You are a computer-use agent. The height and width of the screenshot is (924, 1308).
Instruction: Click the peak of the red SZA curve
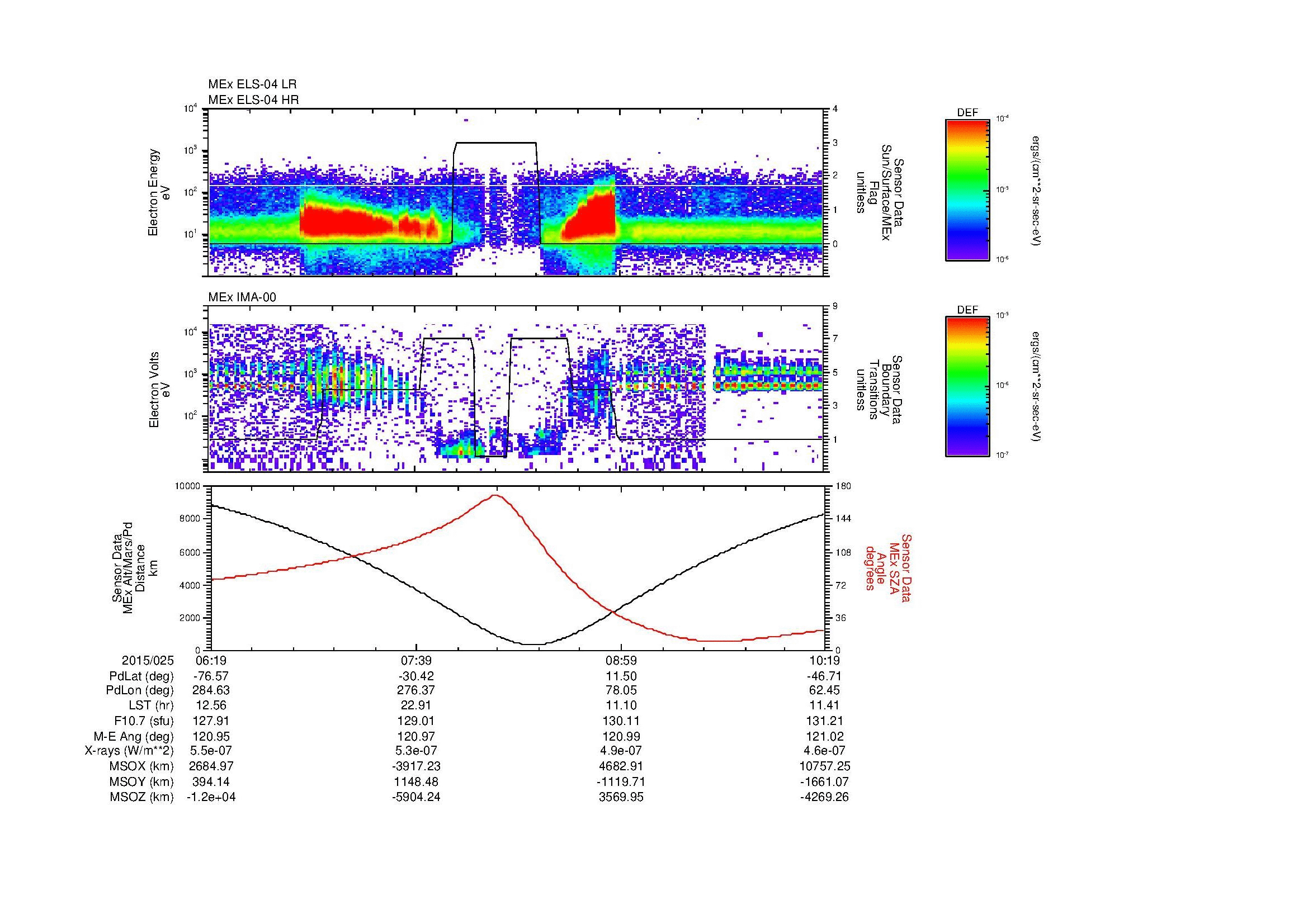coord(494,495)
